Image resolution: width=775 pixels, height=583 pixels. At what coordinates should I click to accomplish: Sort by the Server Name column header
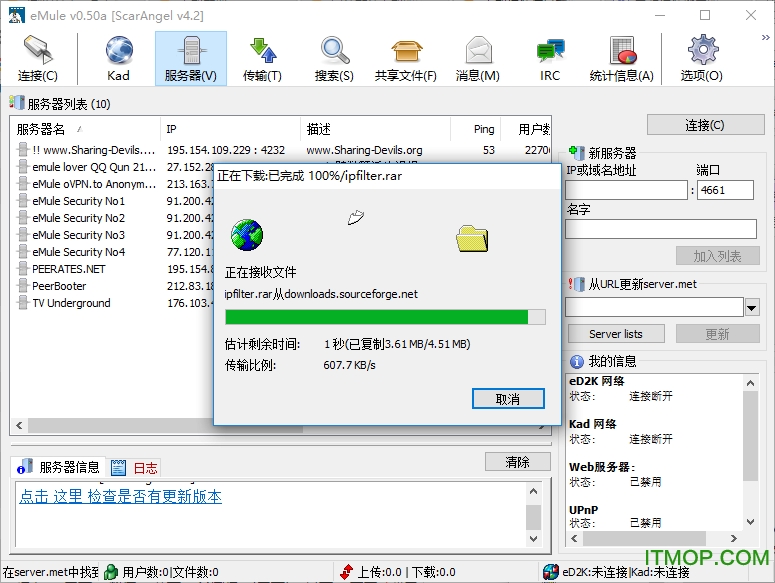pos(85,129)
